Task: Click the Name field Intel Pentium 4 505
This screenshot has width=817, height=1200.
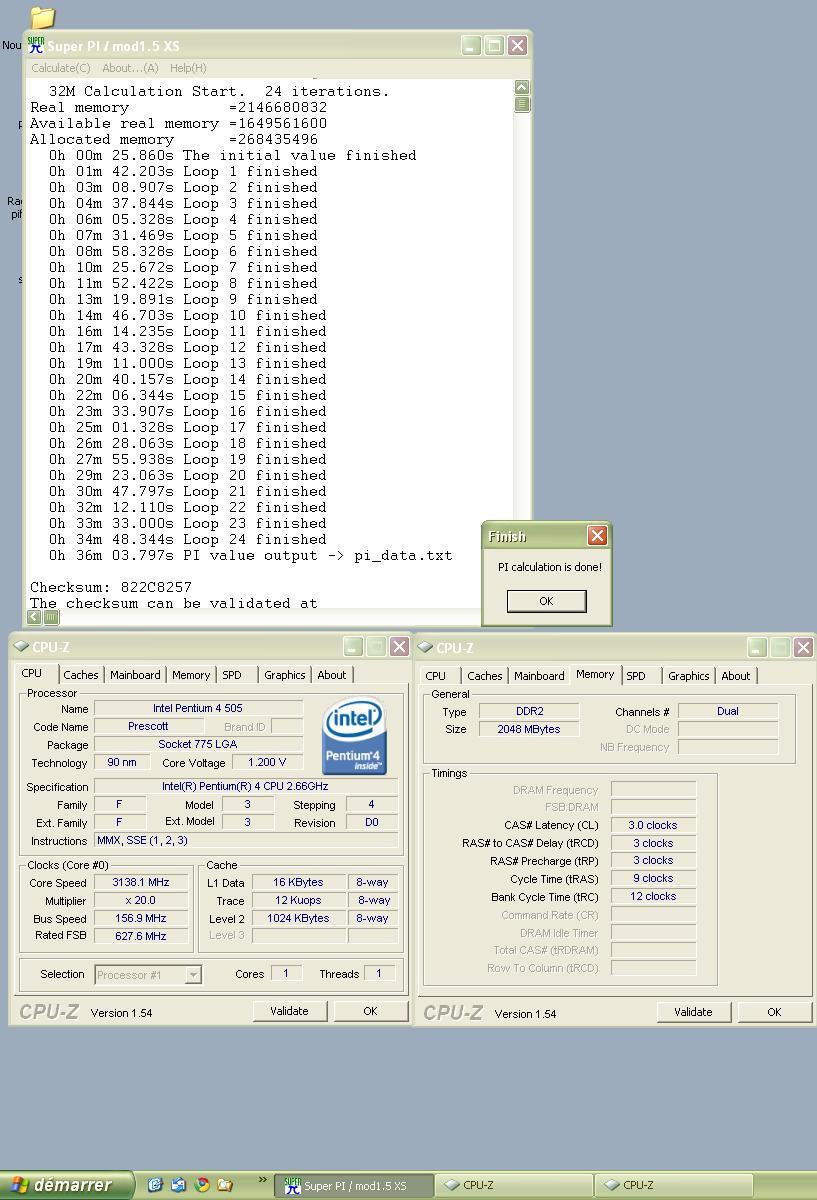Action: (198, 708)
